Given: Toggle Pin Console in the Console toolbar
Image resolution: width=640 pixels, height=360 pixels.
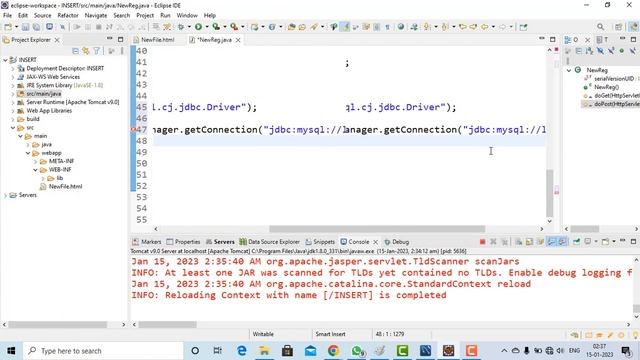Looking at the screenshot, I should (576, 242).
